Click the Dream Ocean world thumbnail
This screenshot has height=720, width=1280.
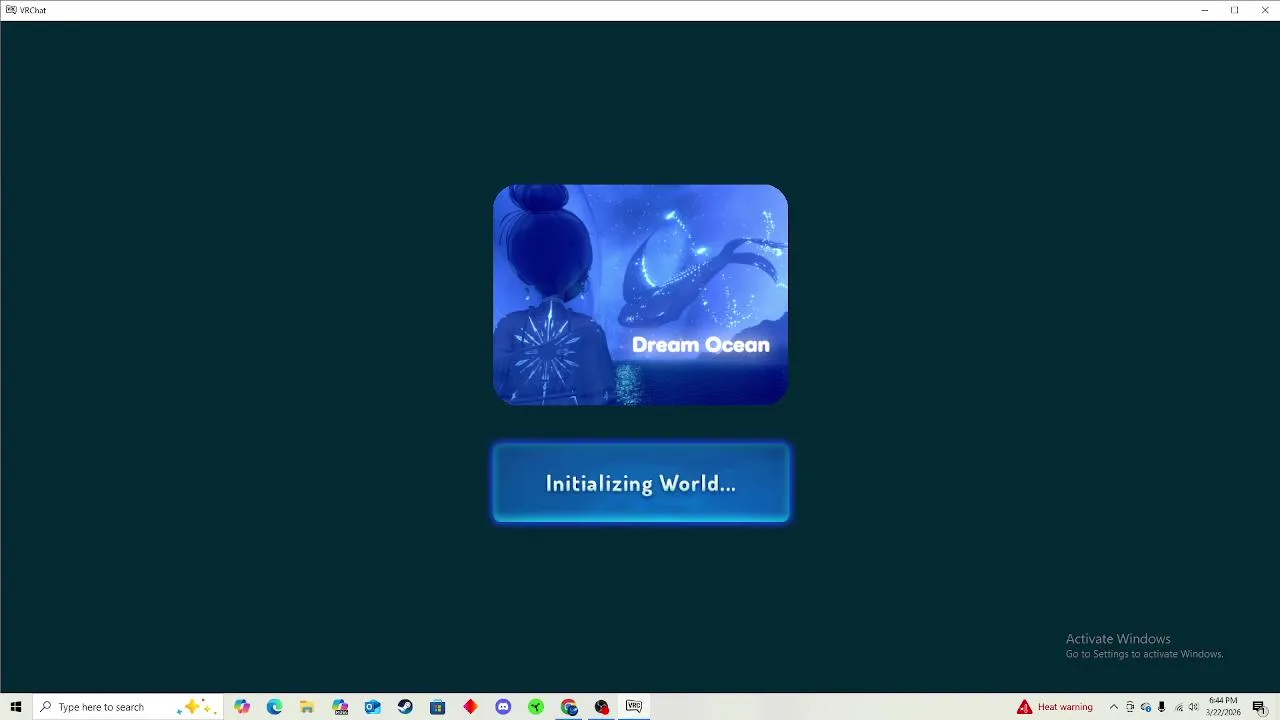[x=640, y=295]
